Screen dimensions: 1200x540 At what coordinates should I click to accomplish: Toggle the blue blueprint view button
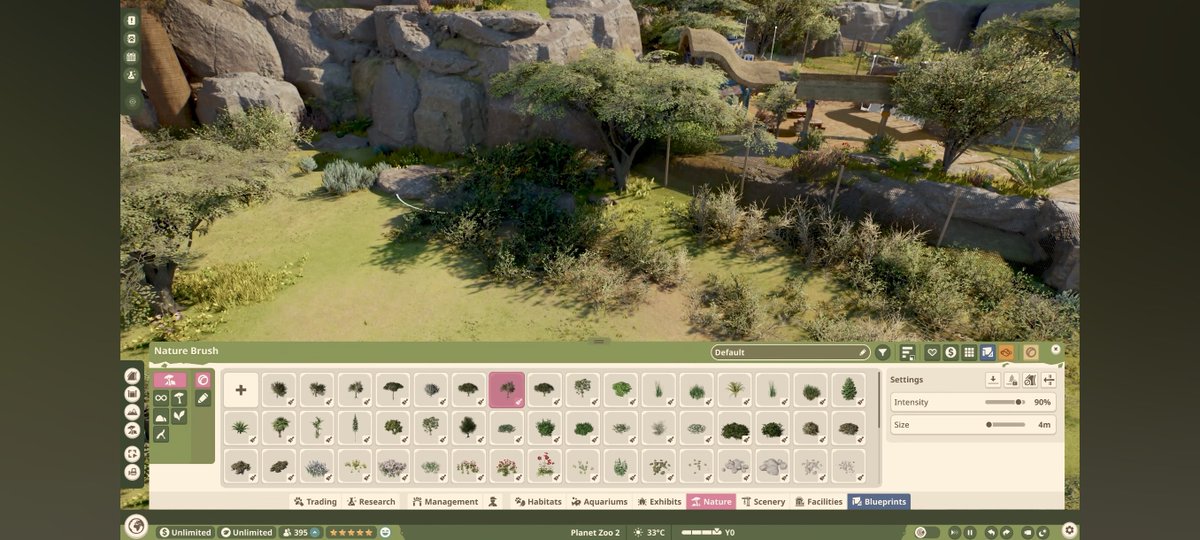coord(988,352)
